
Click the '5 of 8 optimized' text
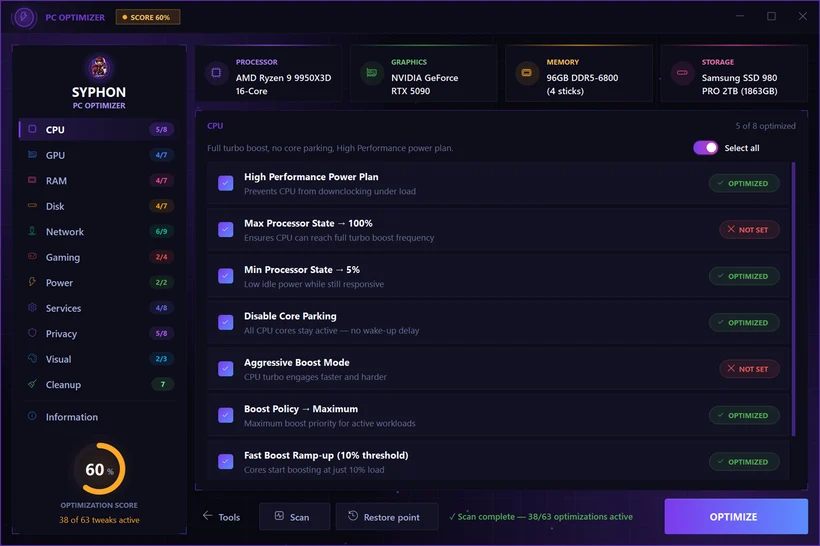[765, 126]
